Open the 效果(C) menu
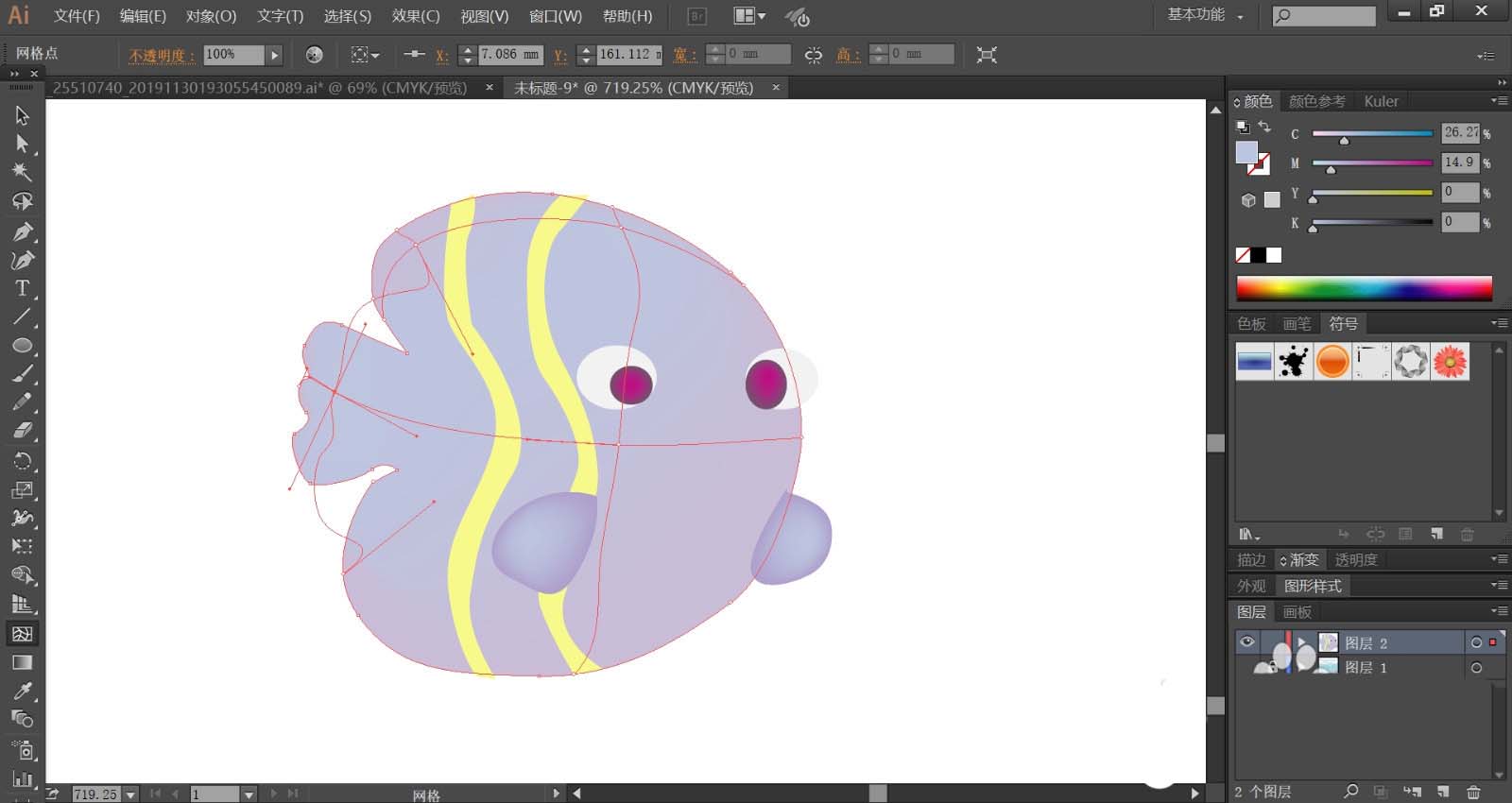Viewport: 1512px width, 803px height. click(416, 16)
